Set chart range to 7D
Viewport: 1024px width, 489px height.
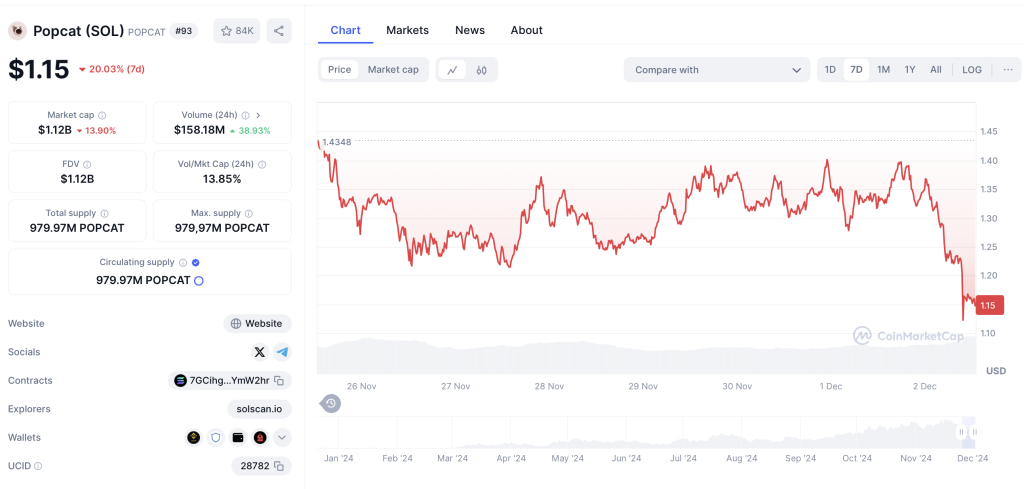pyautogui.click(x=856, y=70)
